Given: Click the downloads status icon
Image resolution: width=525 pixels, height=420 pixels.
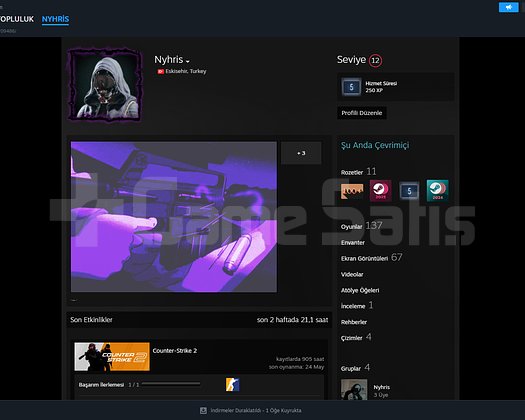Looking at the screenshot, I should point(203,410).
